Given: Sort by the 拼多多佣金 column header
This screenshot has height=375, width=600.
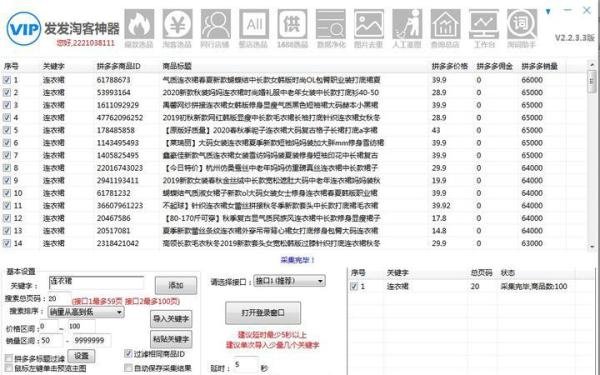Looking at the screenshot, I should 494,66.
